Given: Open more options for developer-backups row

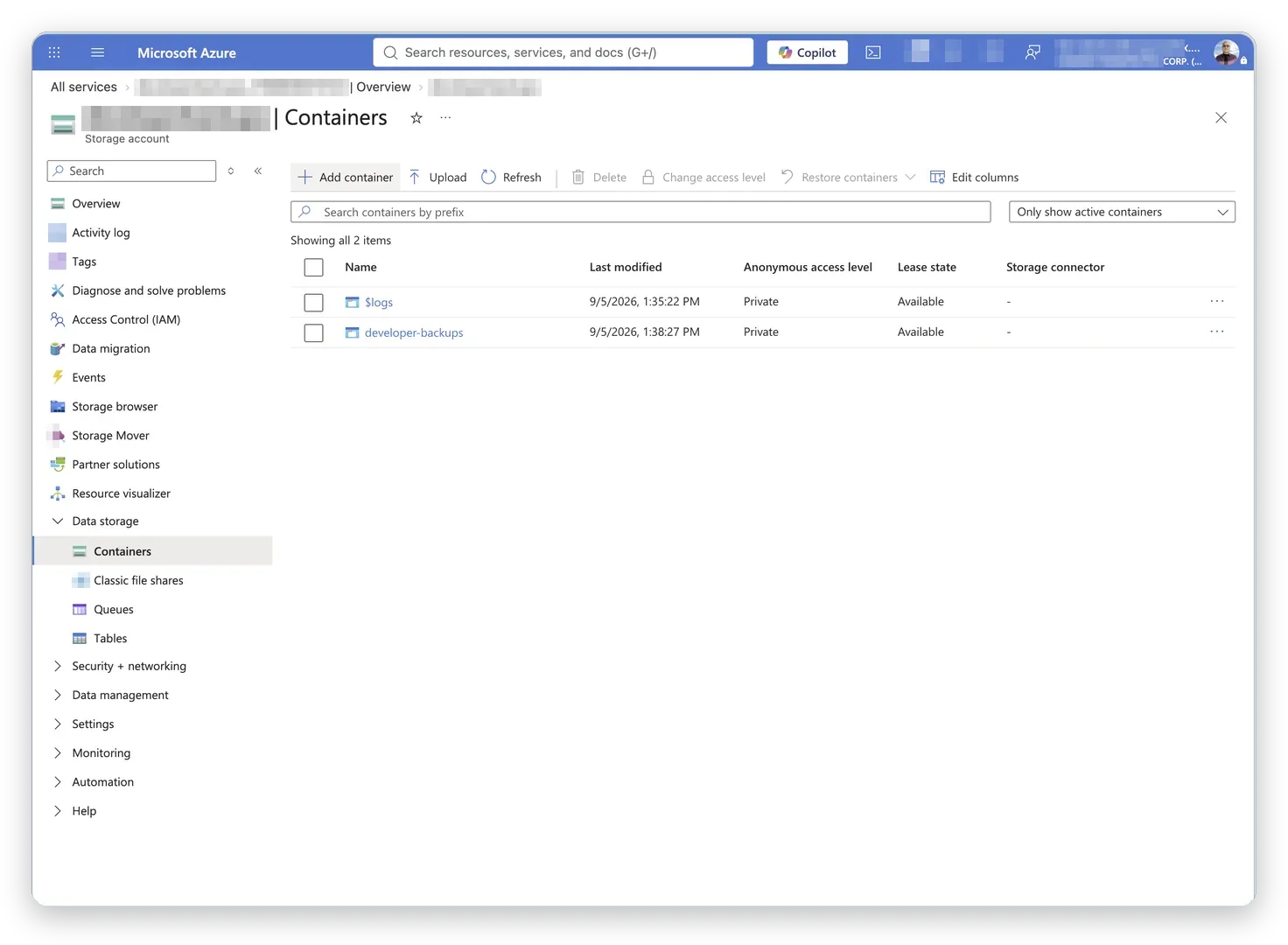Looking at the screenshot, I should [x=1217, y=332].
